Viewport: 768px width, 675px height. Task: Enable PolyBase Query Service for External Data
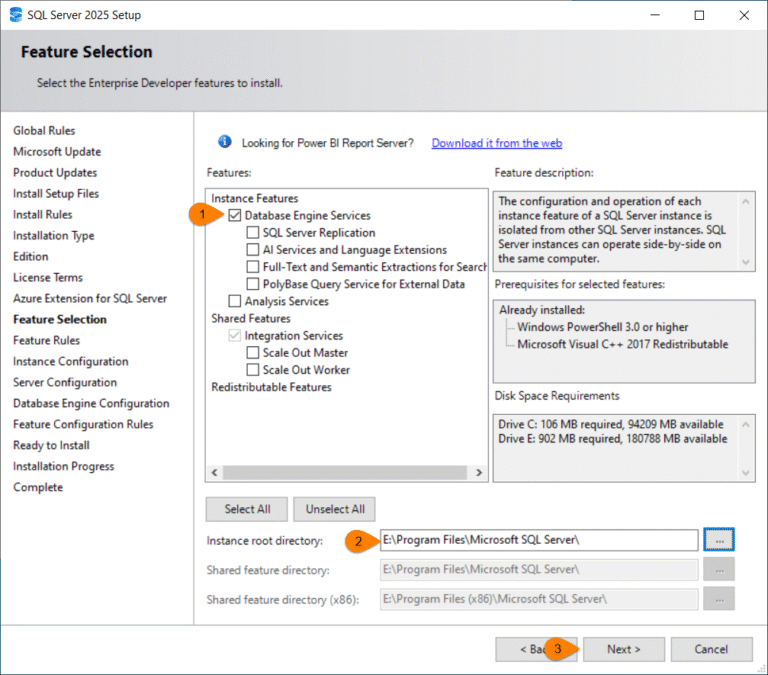coord(253,284)
